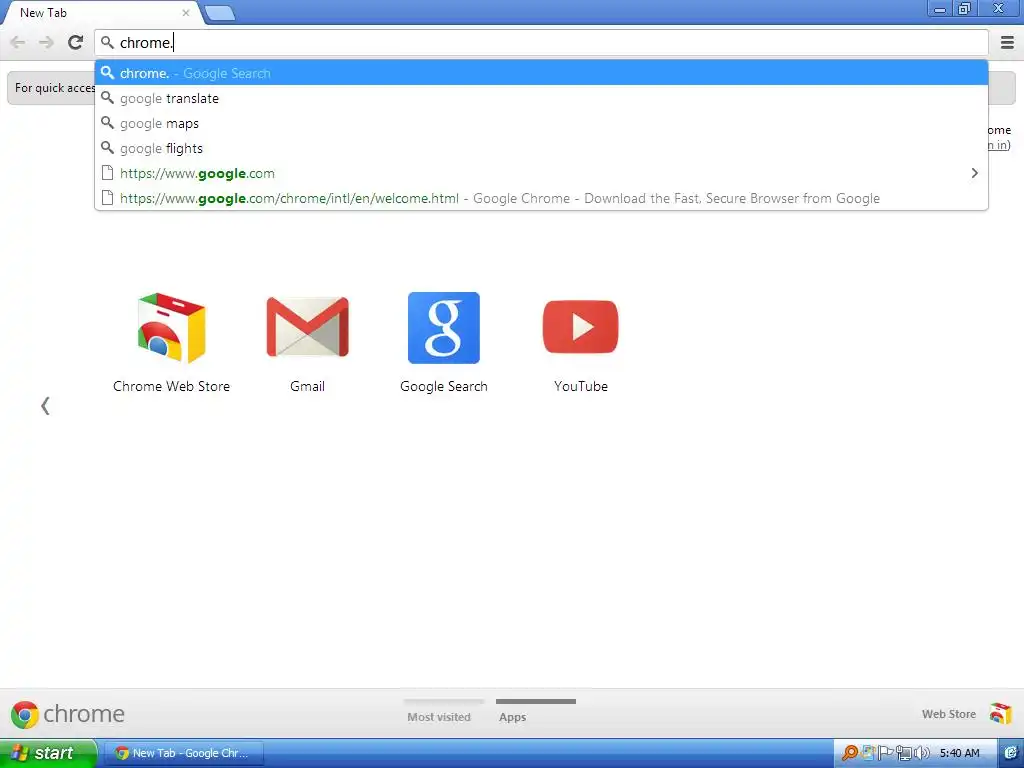
Task: Switch to the Apps section
Action: (513, 716)
